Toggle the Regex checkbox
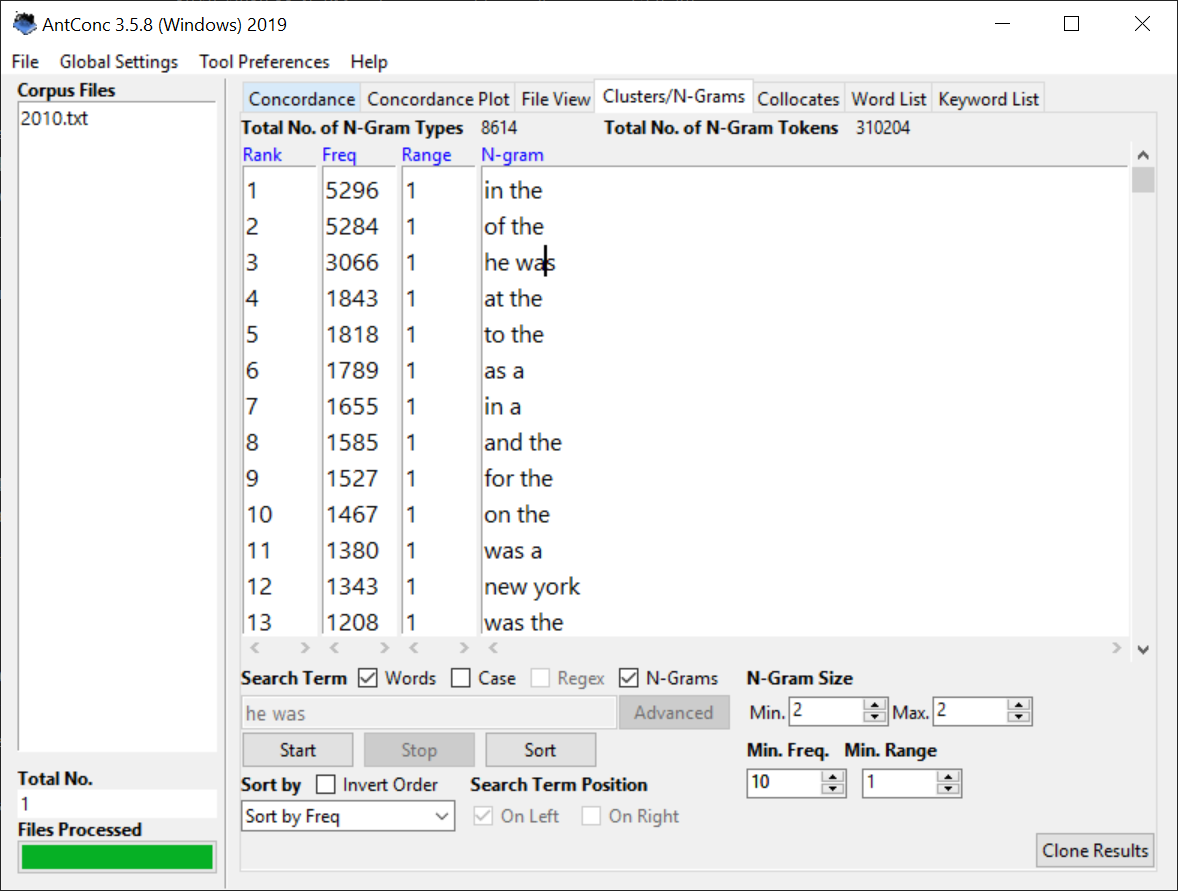Image resolution: width=1178 pixels, height=891 pixels. pos(539,678)
